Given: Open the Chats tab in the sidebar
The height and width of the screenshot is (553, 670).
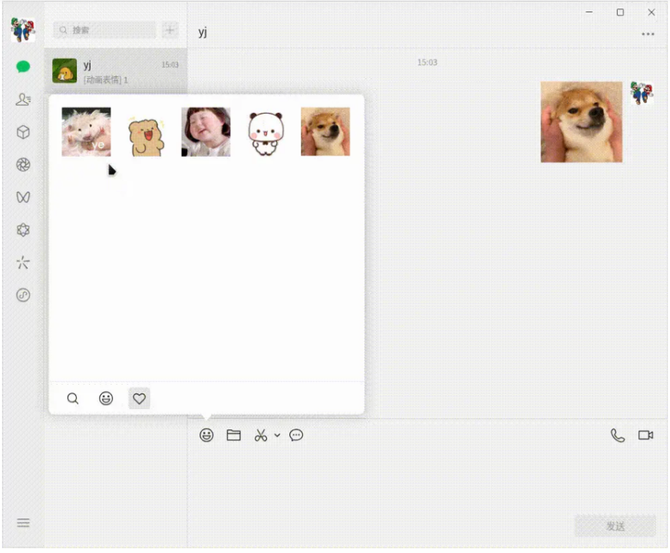Looking at the screenshot, I should 23,67.
